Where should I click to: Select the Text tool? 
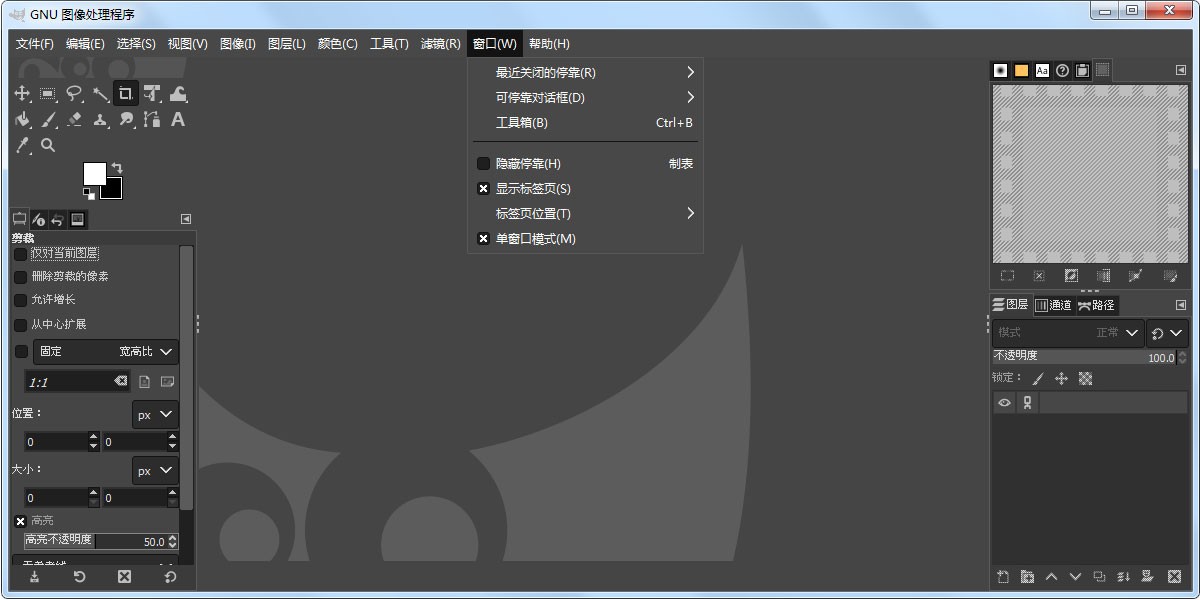[177, 119]
